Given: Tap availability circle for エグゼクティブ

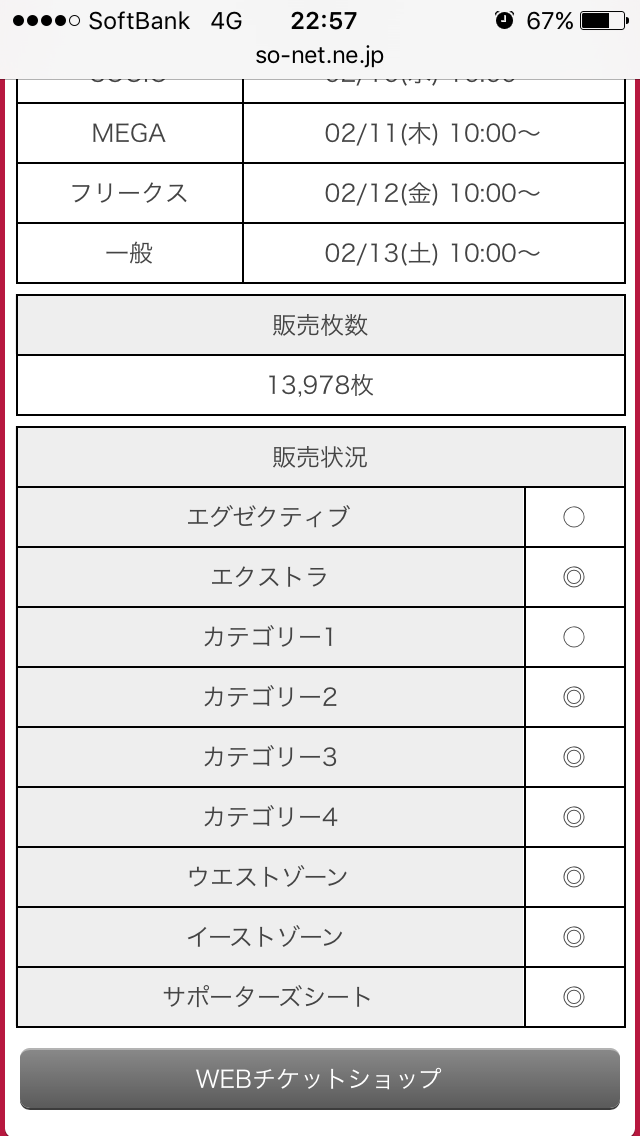Looking at the screenshot, I should 574,517.
